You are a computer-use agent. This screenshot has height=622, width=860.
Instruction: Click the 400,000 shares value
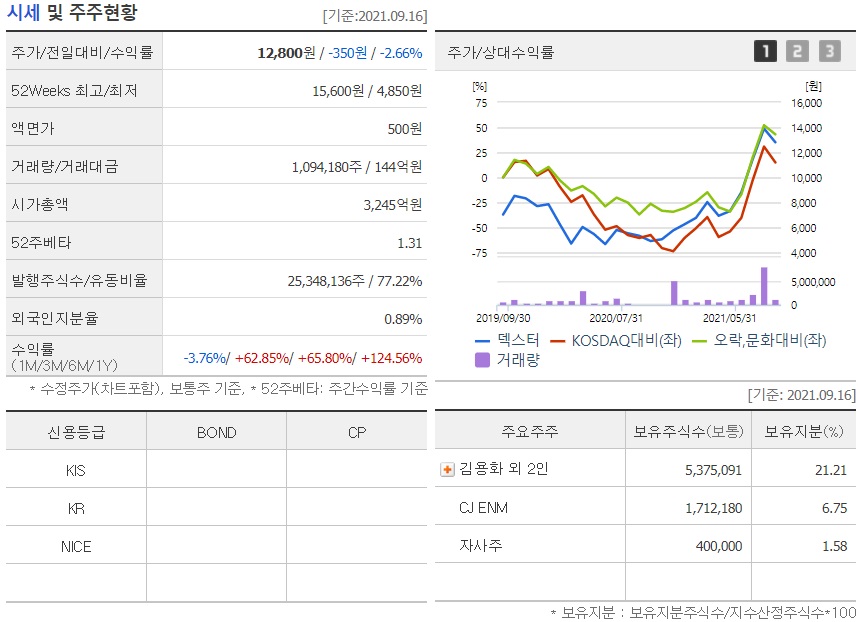click(719, 546)
